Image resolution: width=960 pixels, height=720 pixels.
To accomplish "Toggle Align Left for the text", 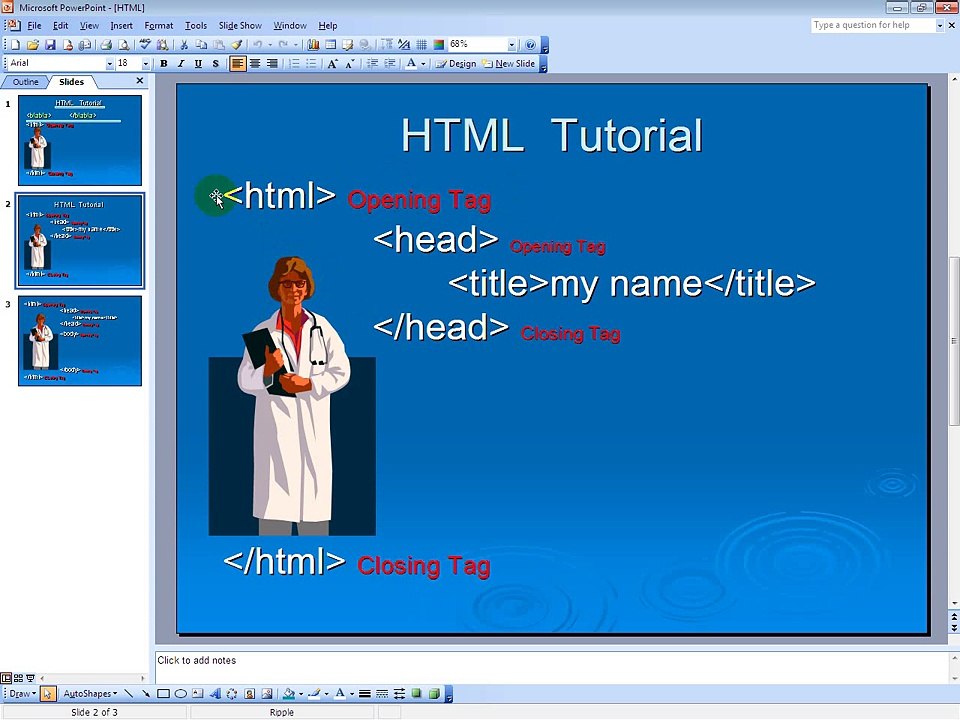I will (x=238, y=64).
